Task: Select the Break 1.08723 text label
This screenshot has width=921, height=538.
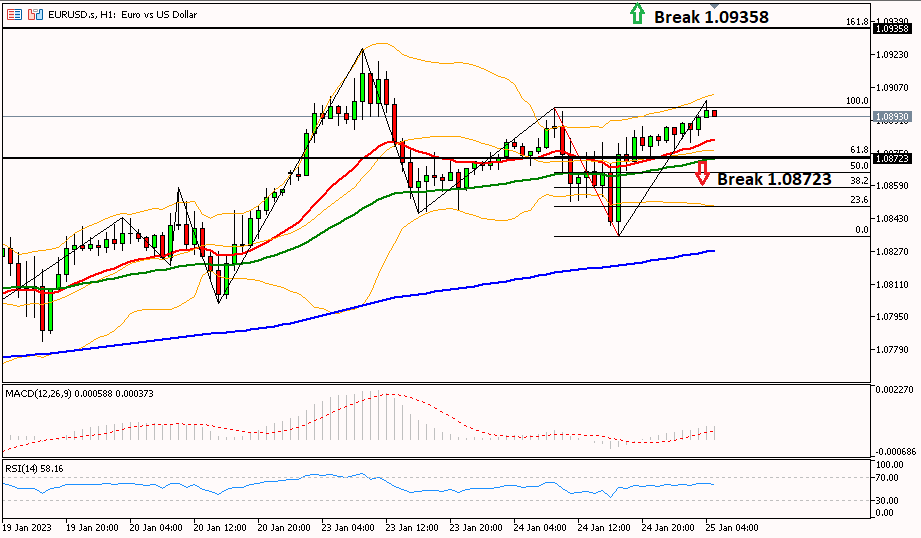Action: click(774, 179)
